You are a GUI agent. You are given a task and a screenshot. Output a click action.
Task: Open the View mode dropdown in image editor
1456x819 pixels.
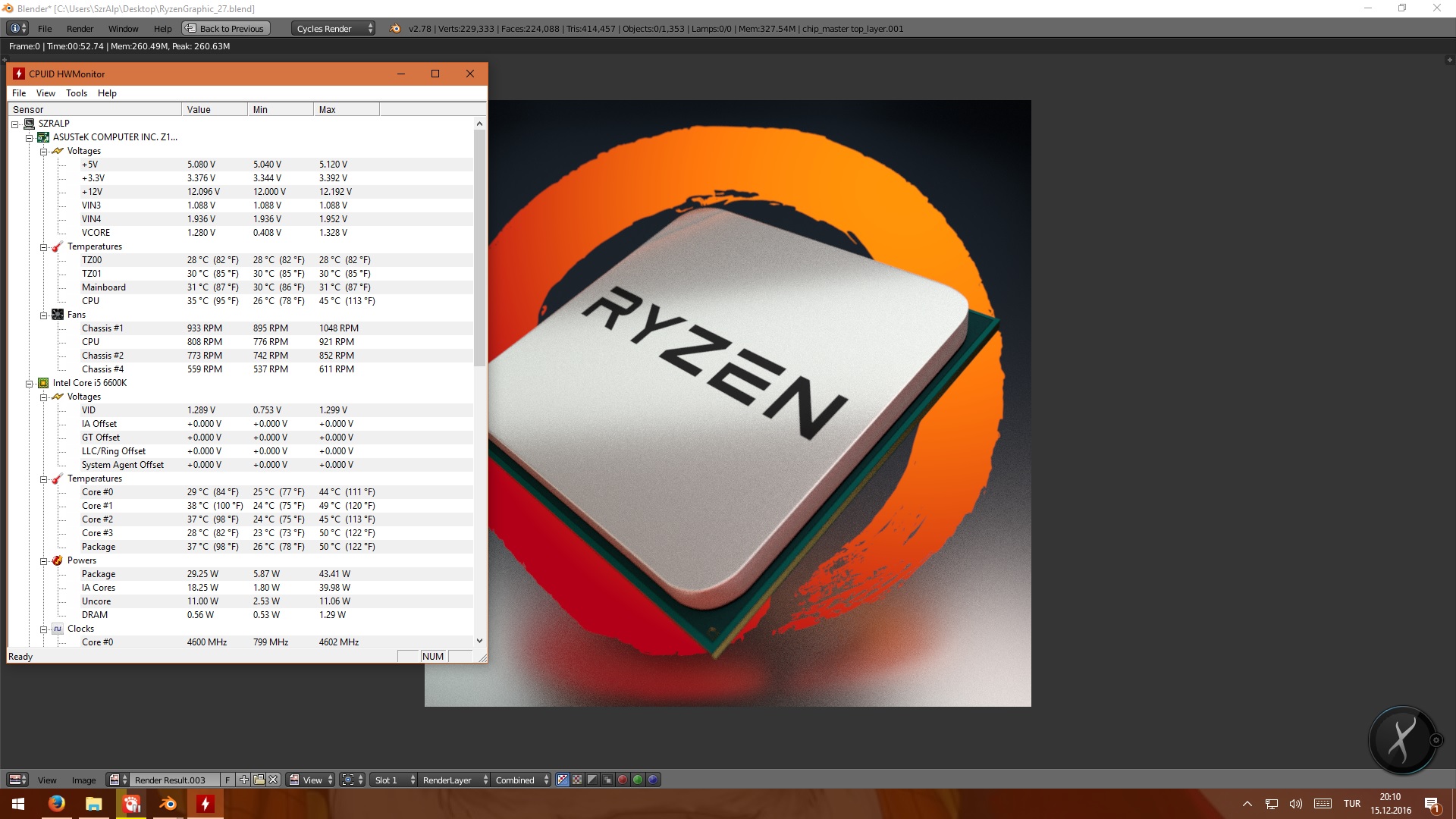coord(310,780)
